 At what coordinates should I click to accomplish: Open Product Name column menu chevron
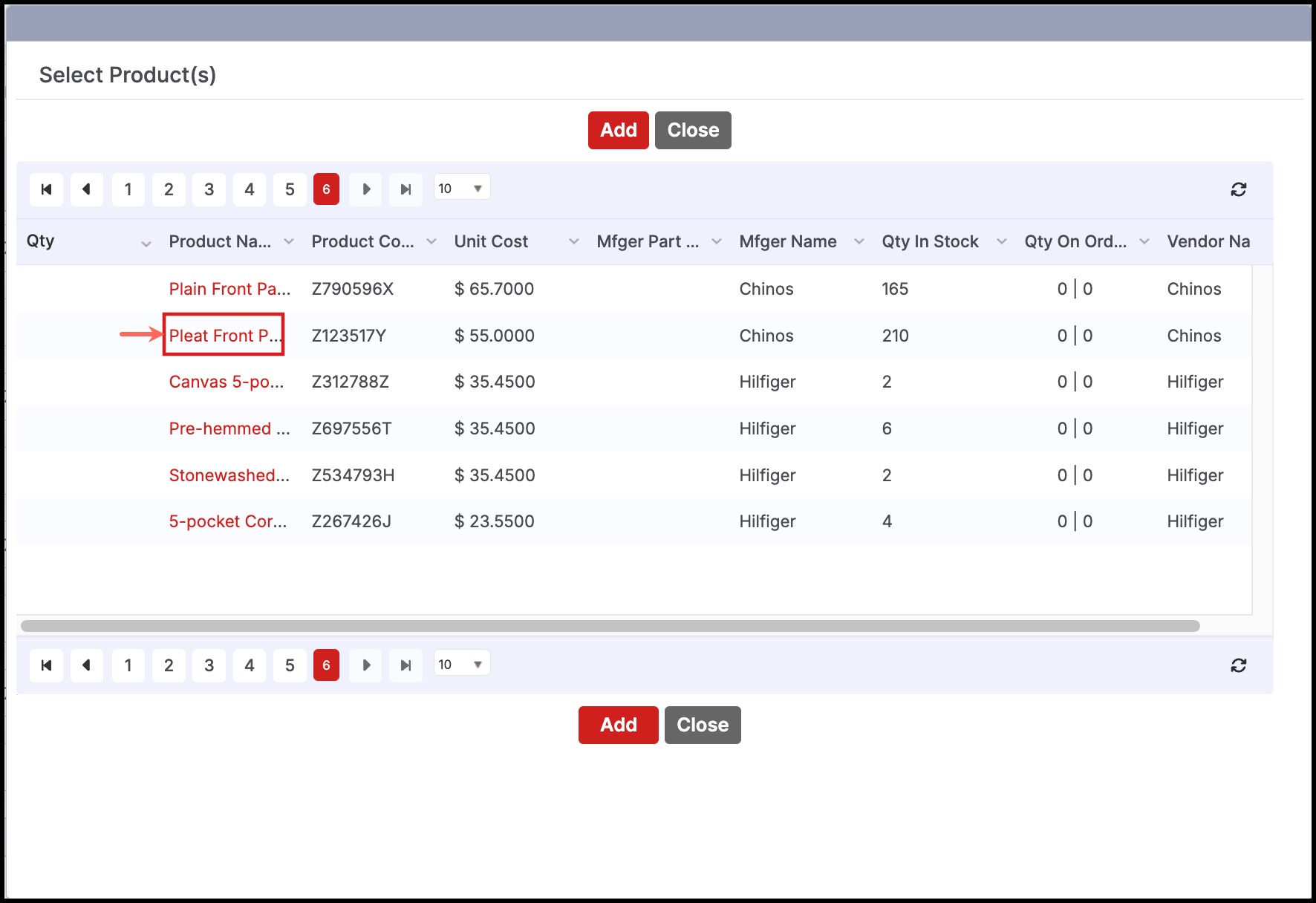[289, 241]
